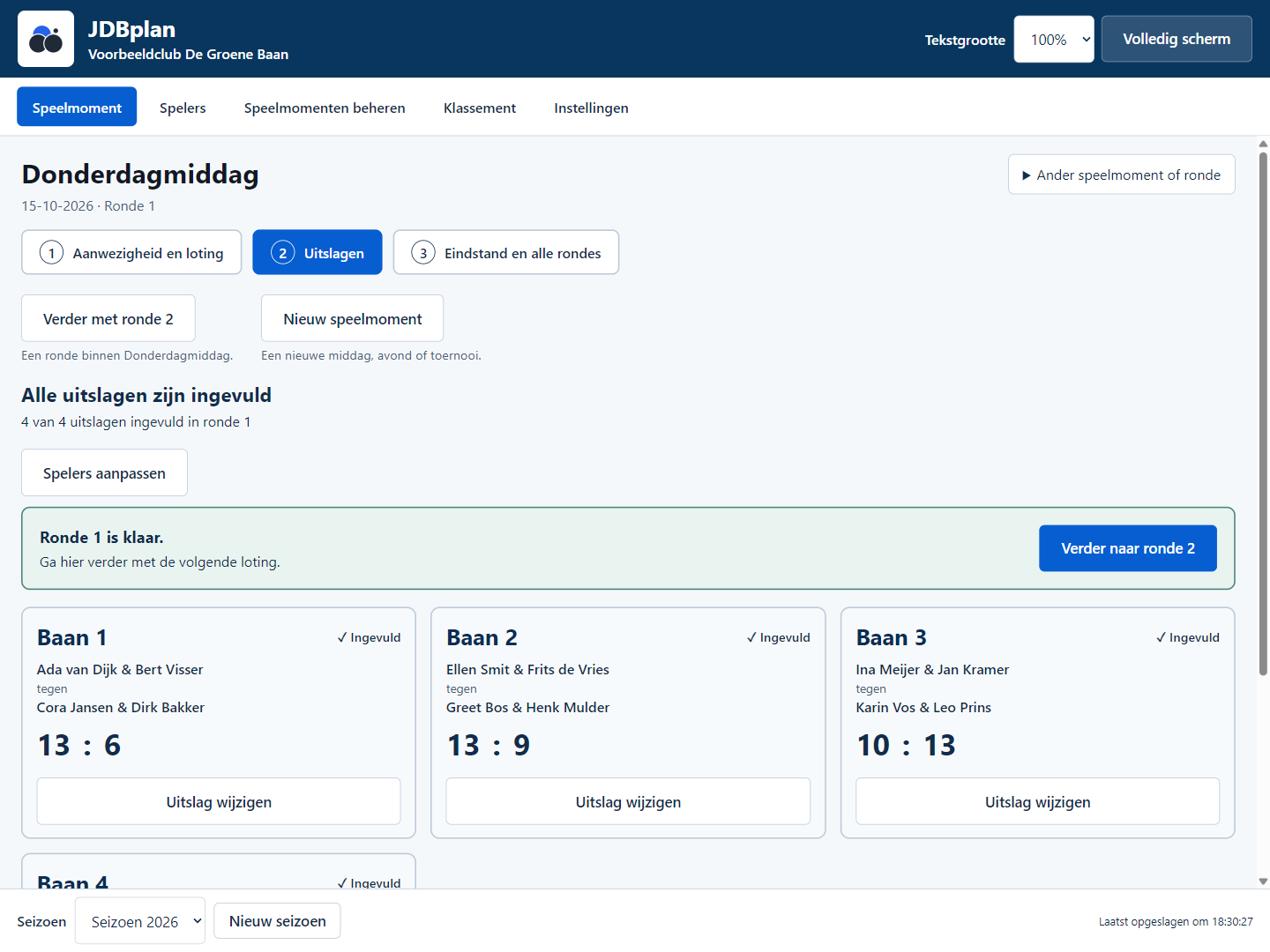Image resolution: width=1270 pixels, height=952 pixels.
Task: Click the text 'Greet Bos & Henk Mulder'
Action: coord(527,707)
